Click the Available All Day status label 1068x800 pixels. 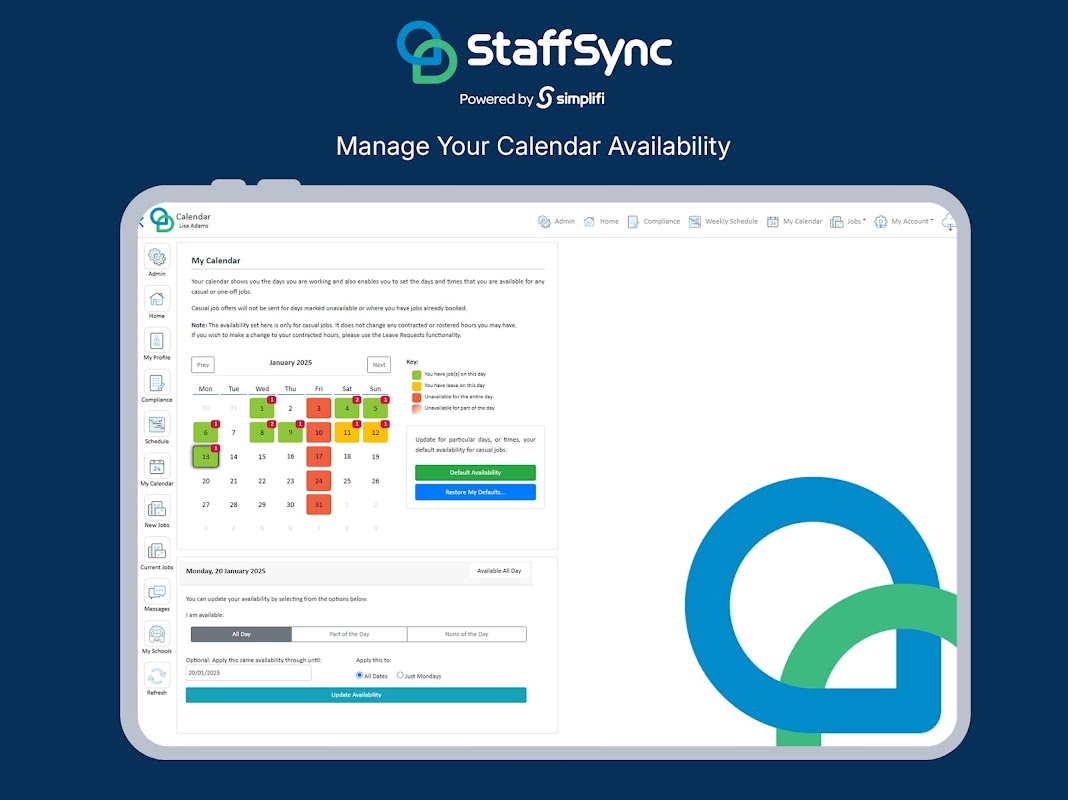pos(499,571)
